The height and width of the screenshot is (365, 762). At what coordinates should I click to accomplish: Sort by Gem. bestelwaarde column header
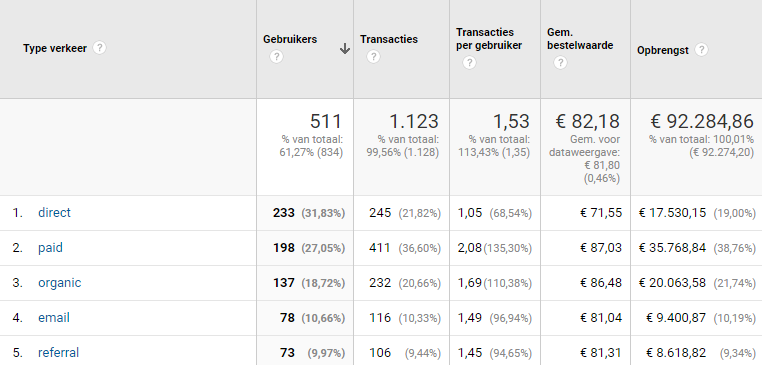point(580,39)
